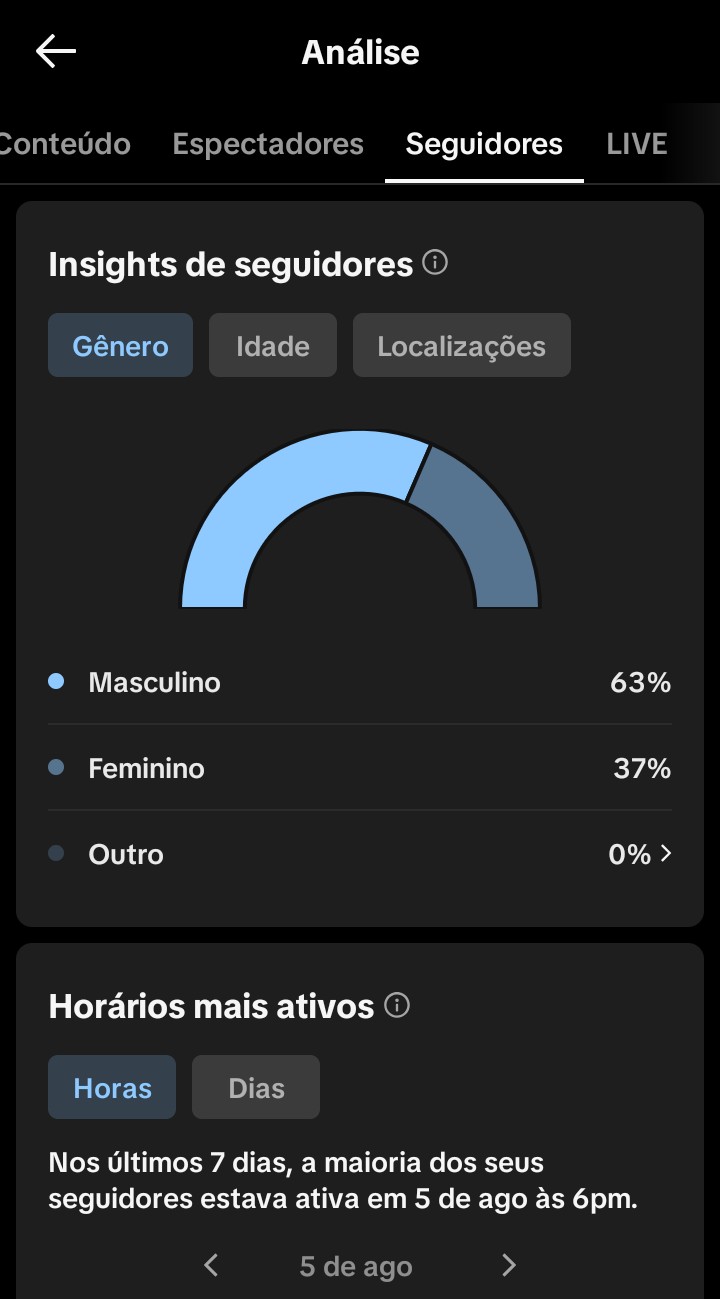Go back using the arrow icon

pyautogui.click(x=56, y=52)
